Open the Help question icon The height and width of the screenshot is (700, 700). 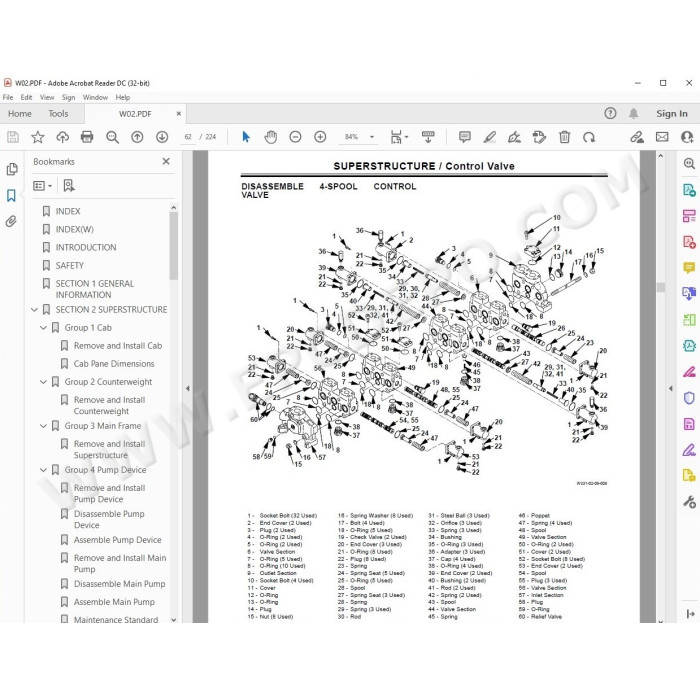coord(610,113)
